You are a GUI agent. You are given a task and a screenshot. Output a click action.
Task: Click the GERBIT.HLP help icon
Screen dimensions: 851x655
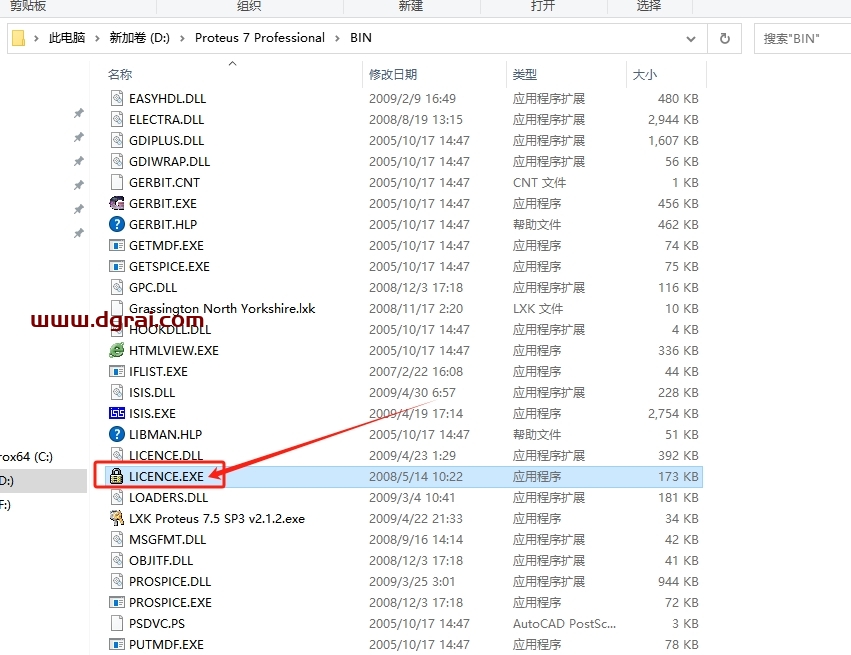tap(117, 224)
